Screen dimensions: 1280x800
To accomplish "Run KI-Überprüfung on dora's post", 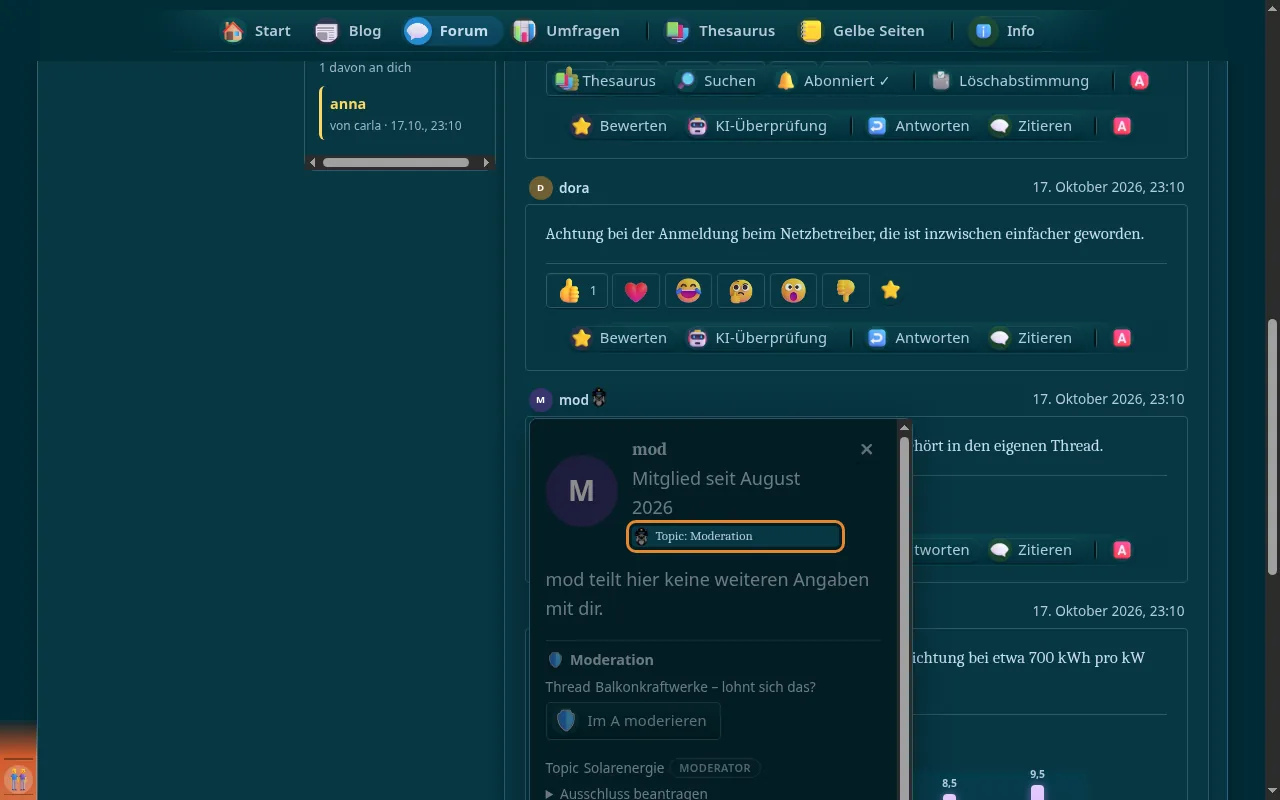I will [757, 338].
